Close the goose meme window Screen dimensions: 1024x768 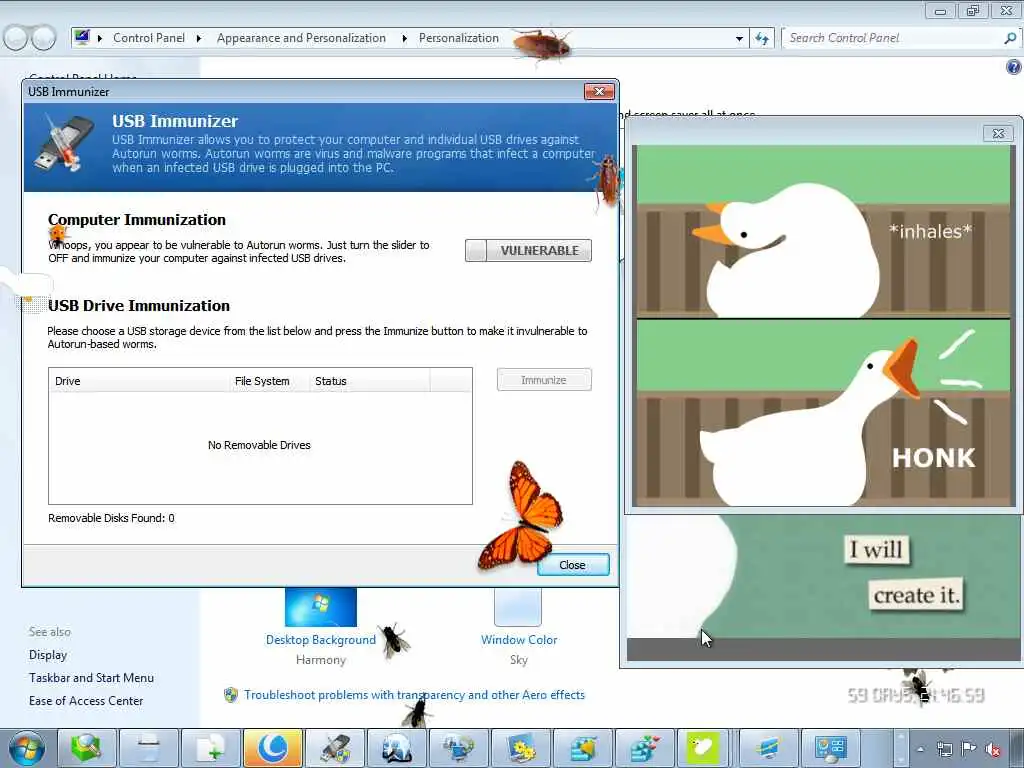pos(998,133)
